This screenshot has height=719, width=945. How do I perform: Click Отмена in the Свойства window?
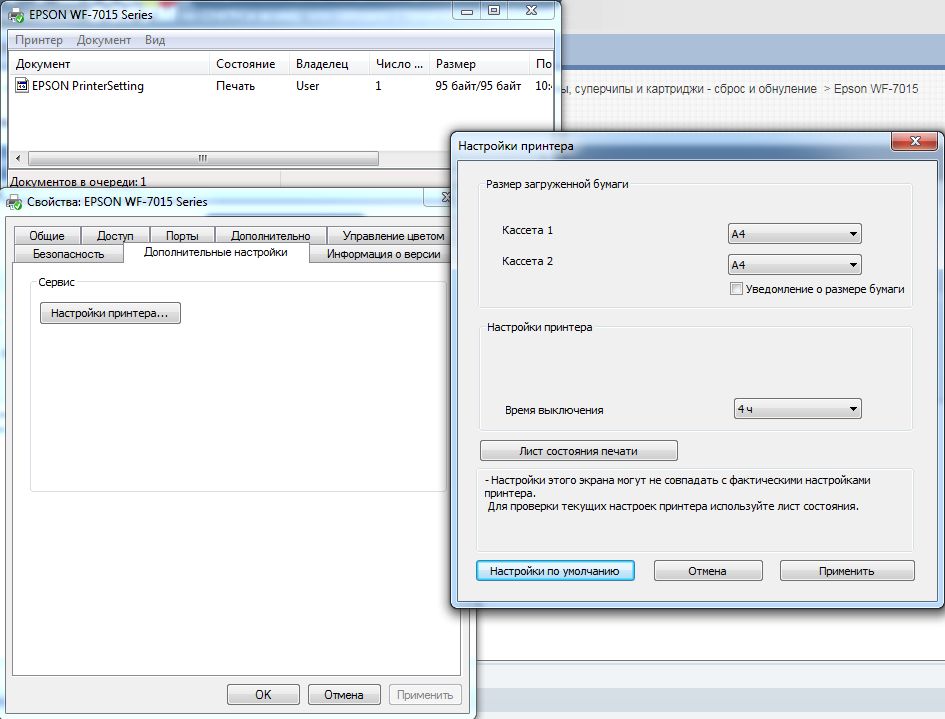[344, 694]
